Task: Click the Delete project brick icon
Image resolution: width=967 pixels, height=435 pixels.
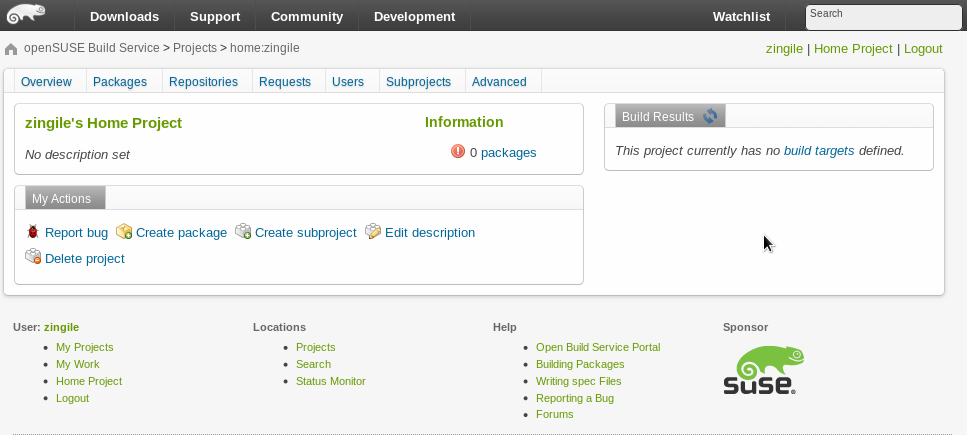Action: click(33, 256)
